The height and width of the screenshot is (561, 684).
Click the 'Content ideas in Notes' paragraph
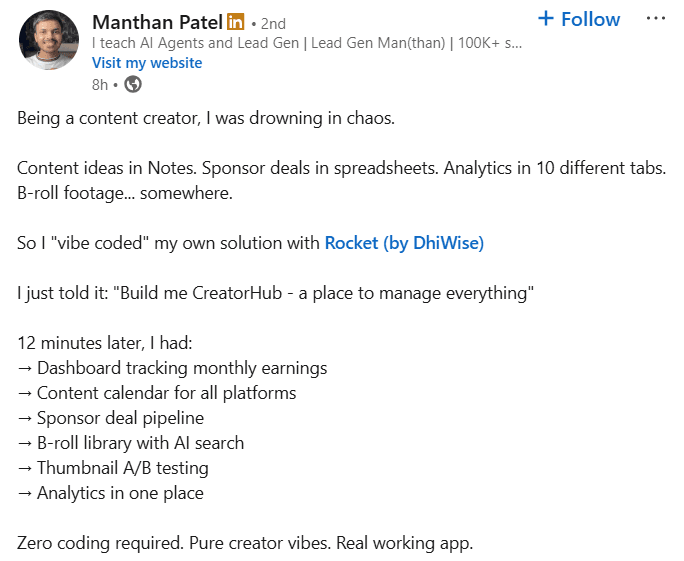(342, 181)
